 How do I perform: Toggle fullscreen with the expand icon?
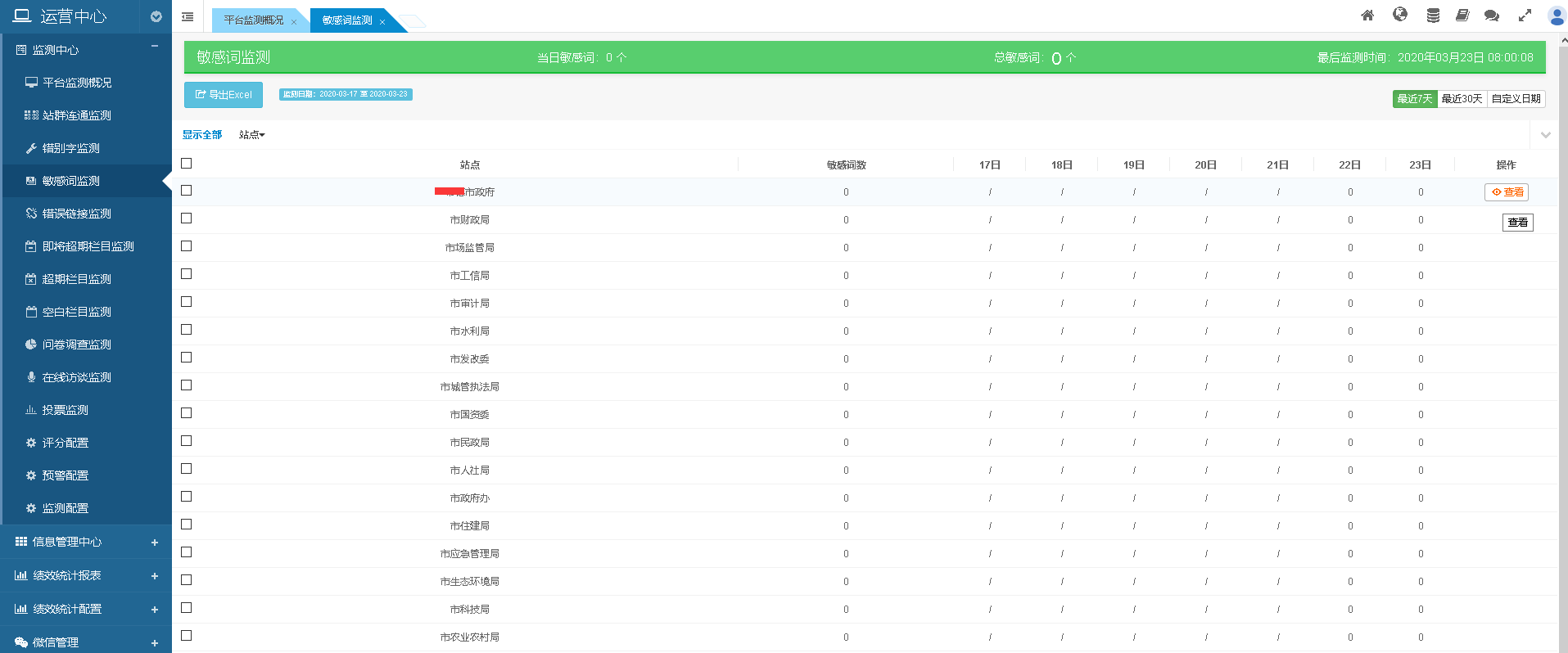click(x=1525, y=16)
